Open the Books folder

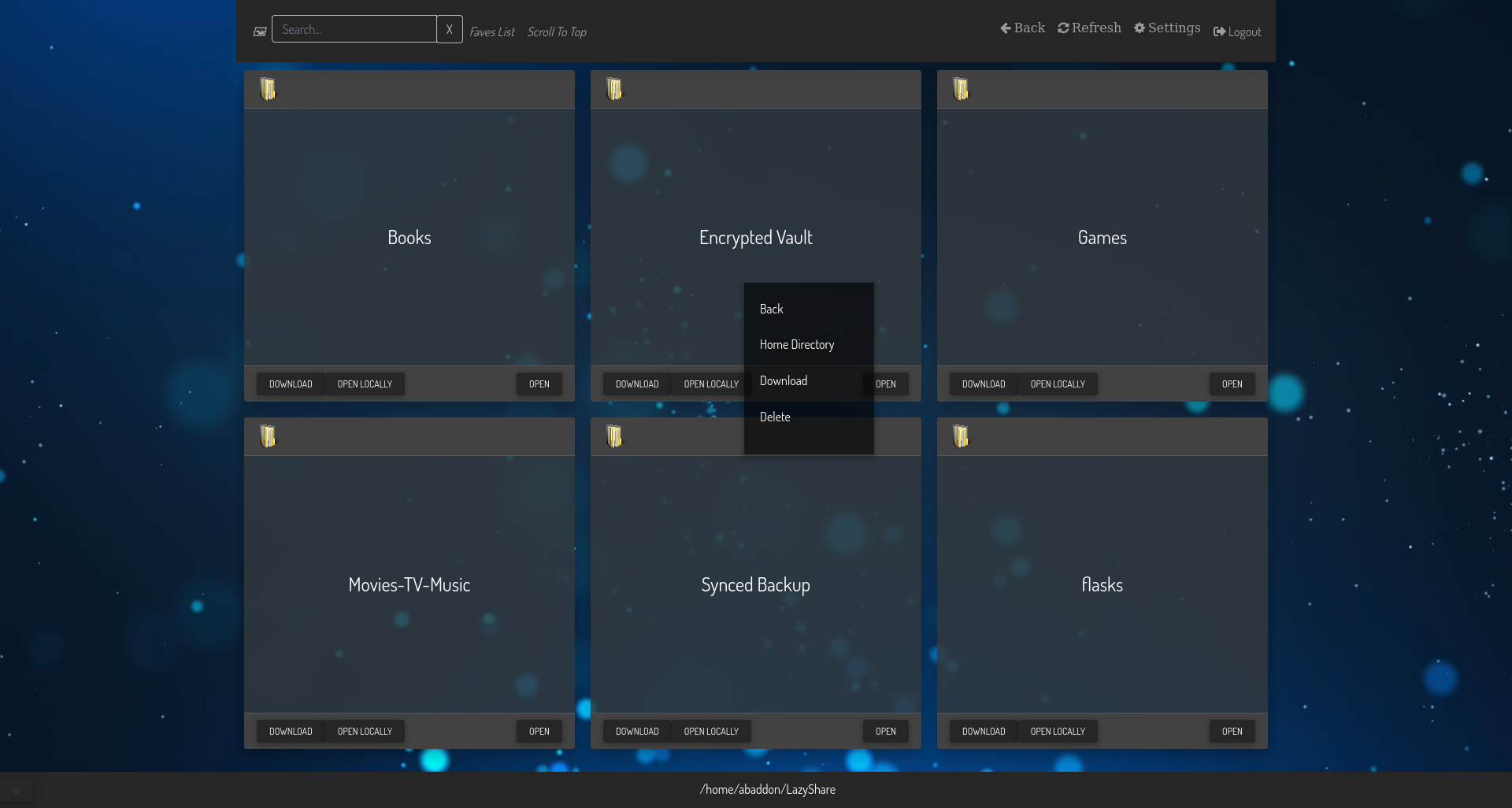click(539, 384)
